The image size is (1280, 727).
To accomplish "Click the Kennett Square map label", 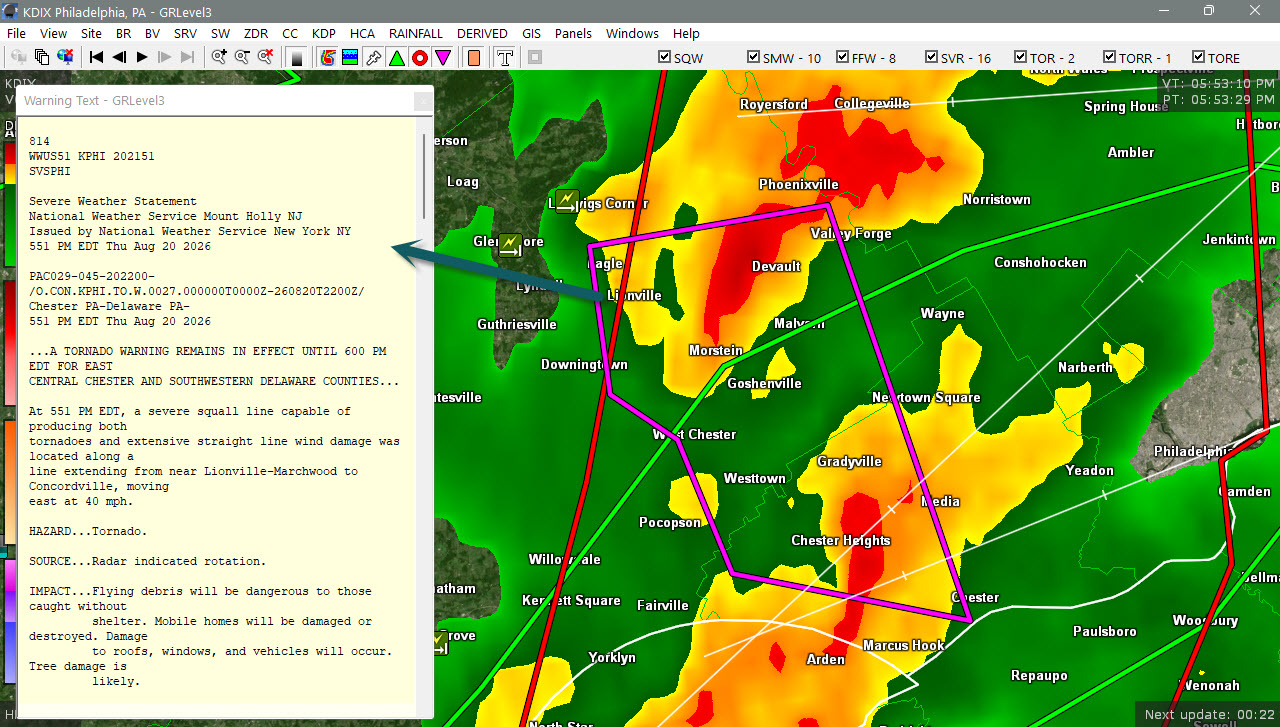I will click(571, 601).
